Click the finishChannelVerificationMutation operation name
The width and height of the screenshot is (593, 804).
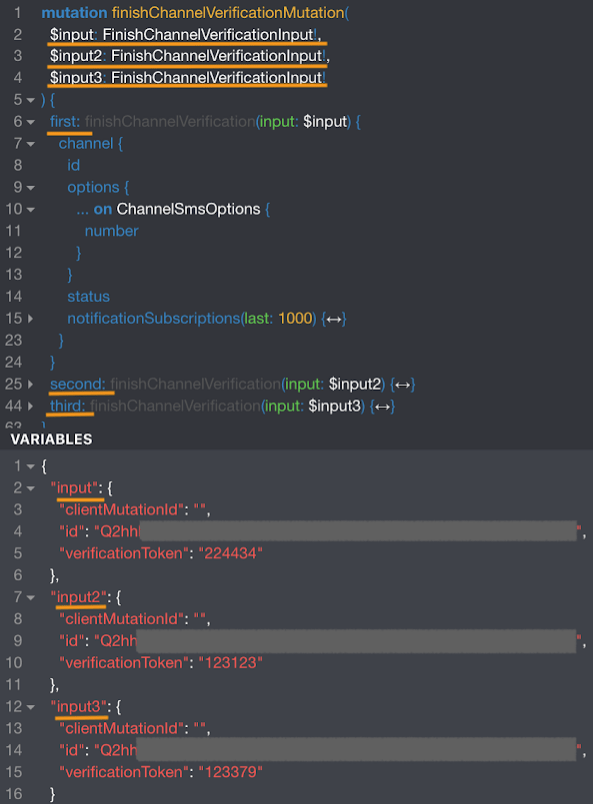click(x=228, y=13)
